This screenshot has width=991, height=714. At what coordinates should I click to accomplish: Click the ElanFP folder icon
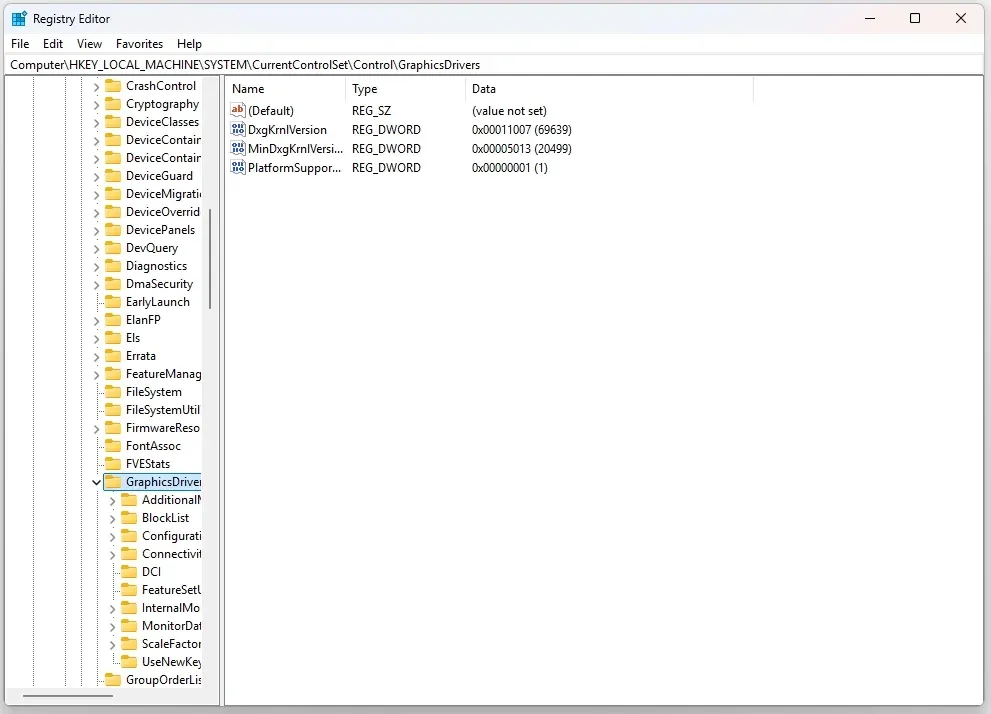113,320
